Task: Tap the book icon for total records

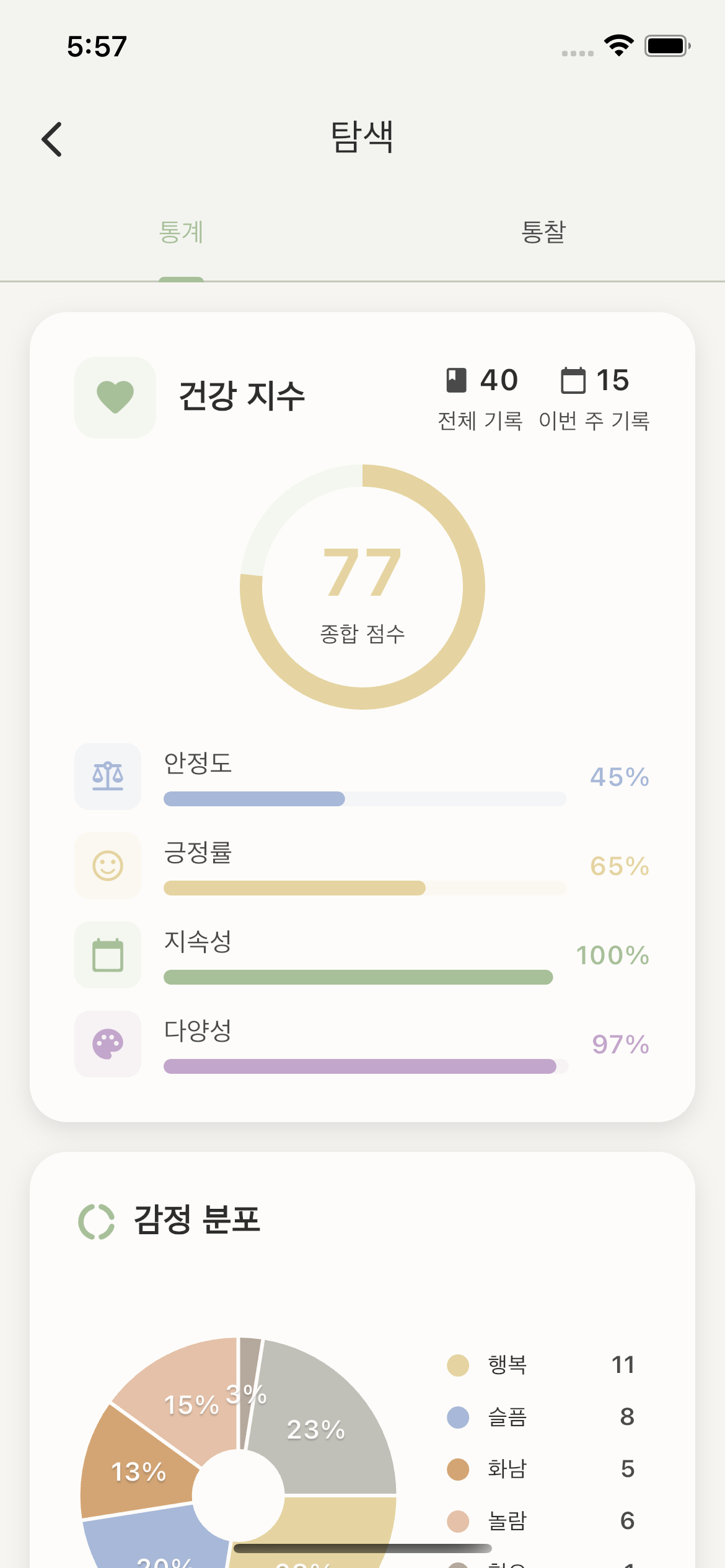Action: pyautogui.click(x=457, y=380)
